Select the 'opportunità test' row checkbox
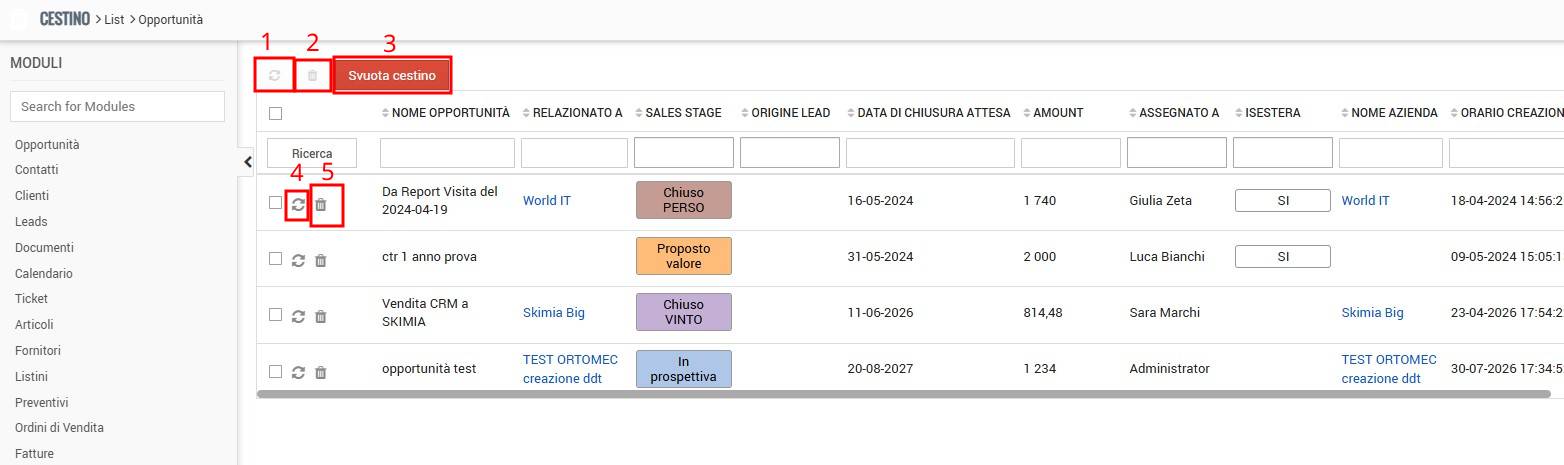1564x465 pixels. coord(276,371)
